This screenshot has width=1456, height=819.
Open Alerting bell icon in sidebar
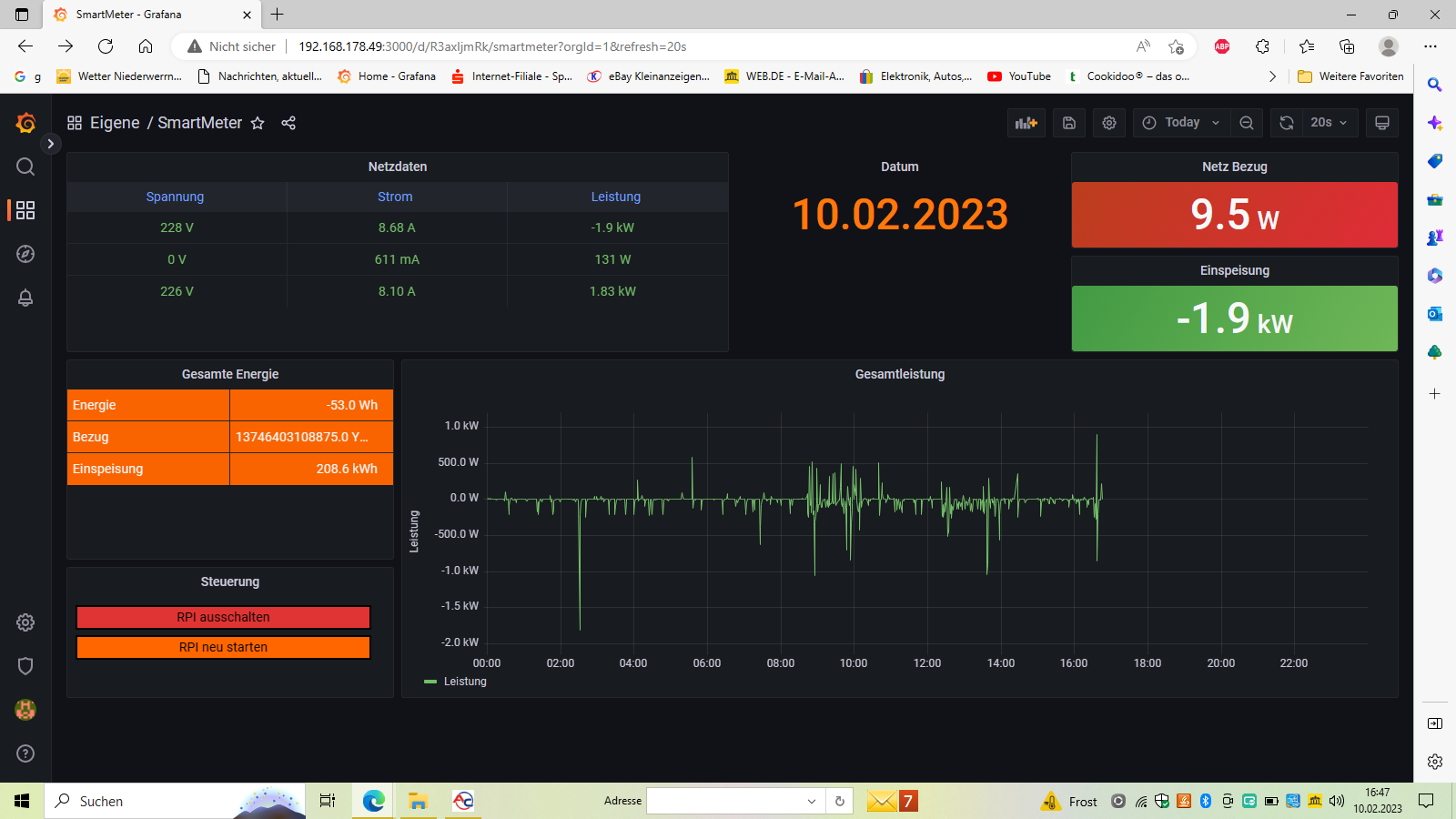[25, 298]
